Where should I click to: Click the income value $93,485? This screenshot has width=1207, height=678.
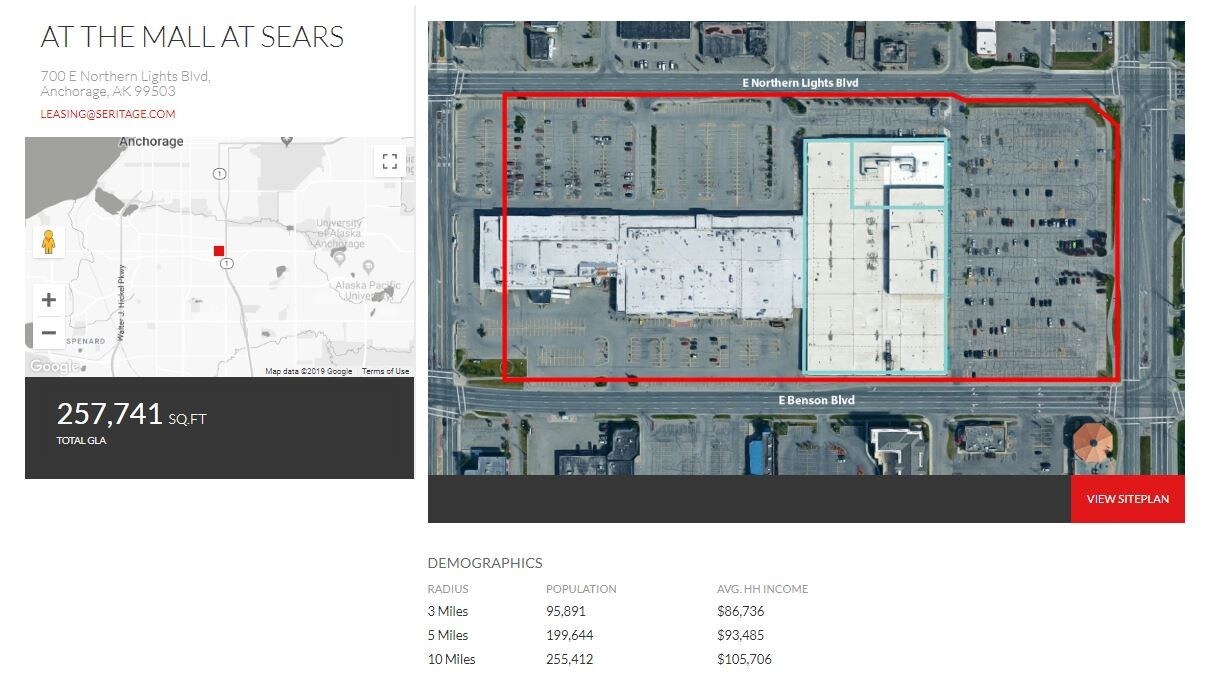740,635
